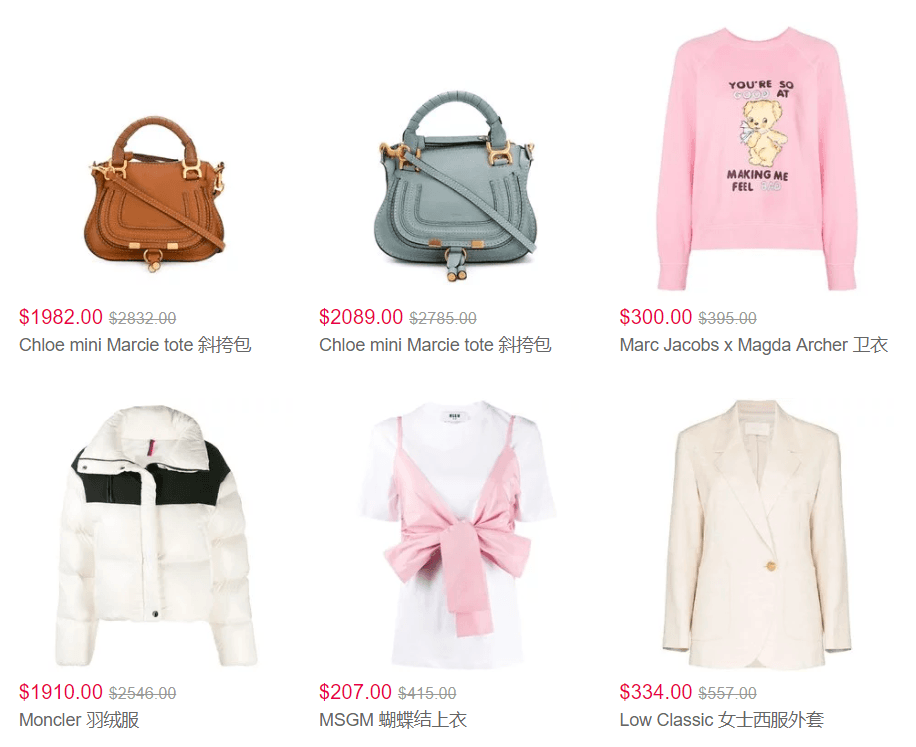Open the cream Low Classic blazer image
The image size is (916, 747).
tap(757, 534)
